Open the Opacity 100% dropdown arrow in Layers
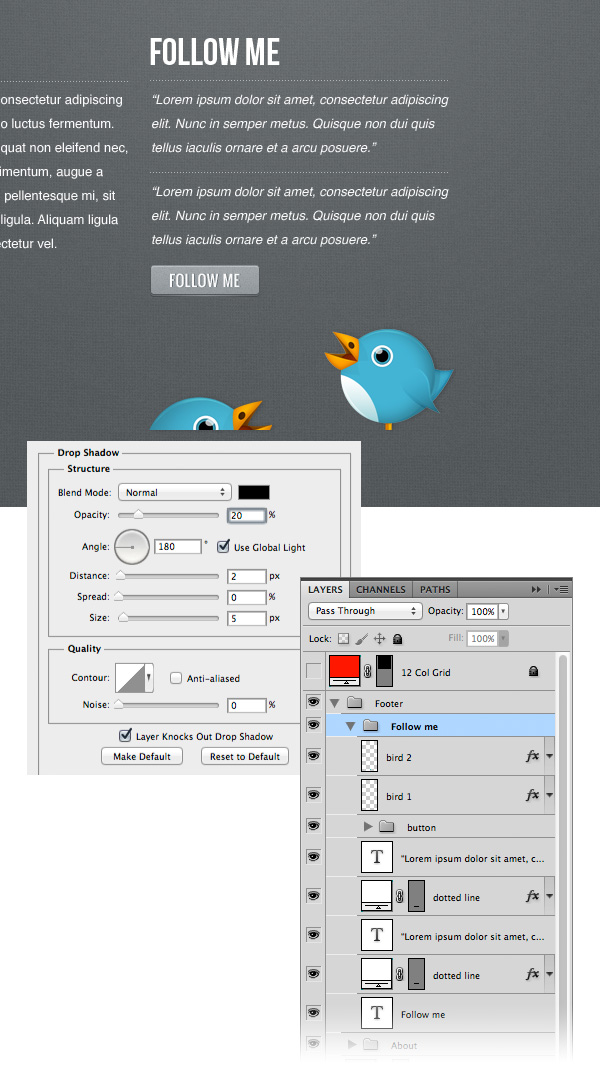 503,611
